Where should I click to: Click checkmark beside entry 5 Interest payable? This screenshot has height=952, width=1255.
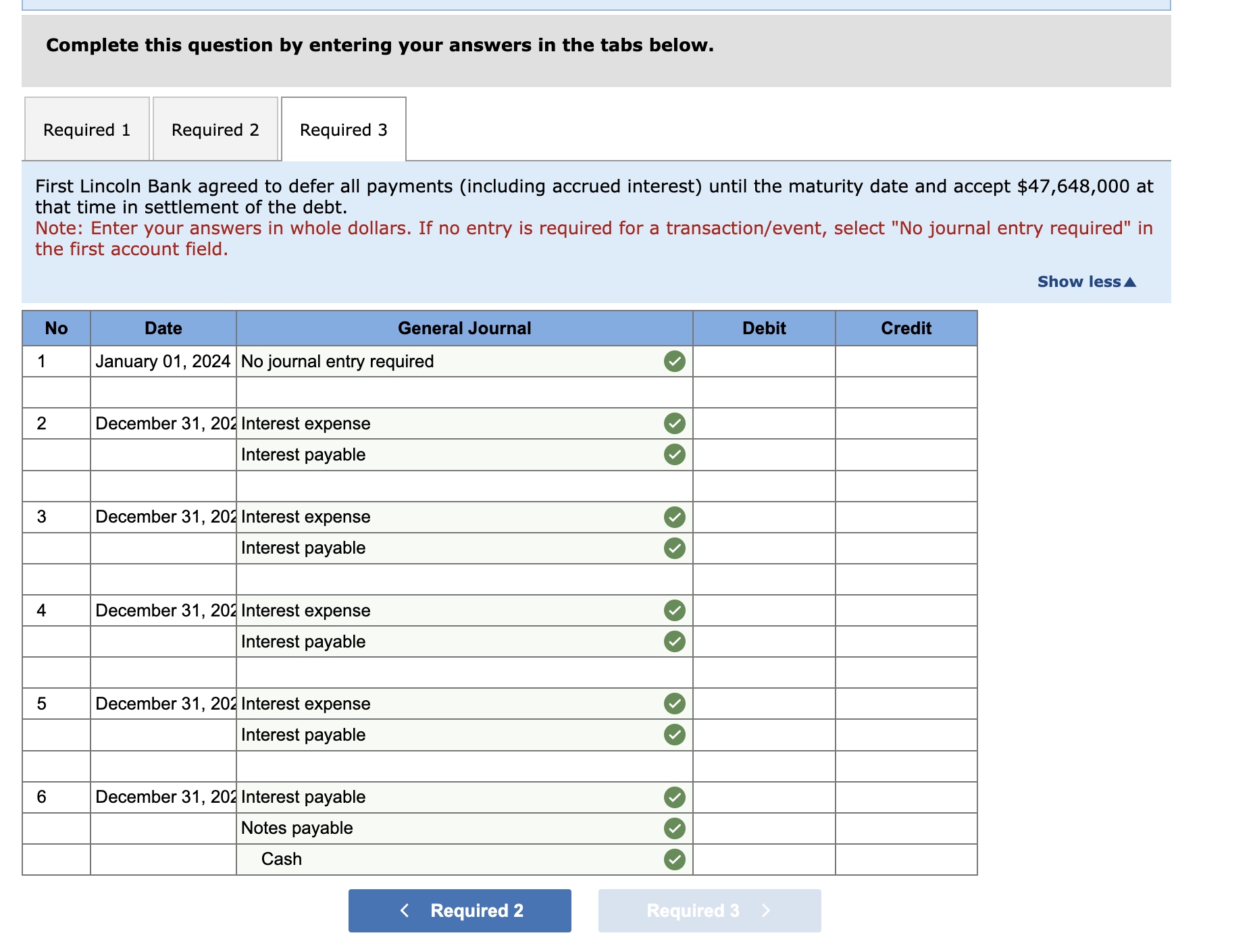point(674,735)
